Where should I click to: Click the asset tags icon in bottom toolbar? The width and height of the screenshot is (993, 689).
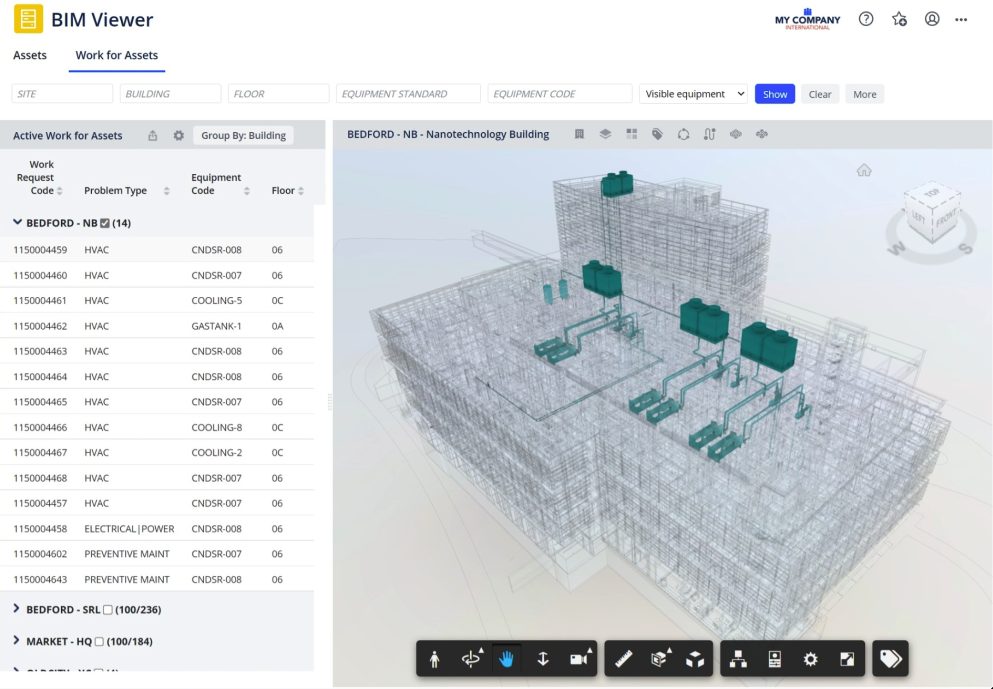pos(890,659)
